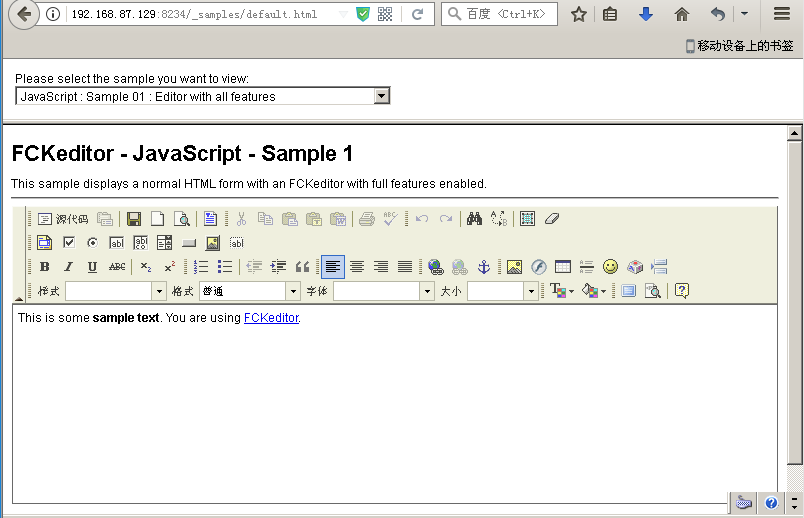The width and height of the screenshot is (804, 518).
Task: Click Increase Indent icon
Action: point(278,267)
